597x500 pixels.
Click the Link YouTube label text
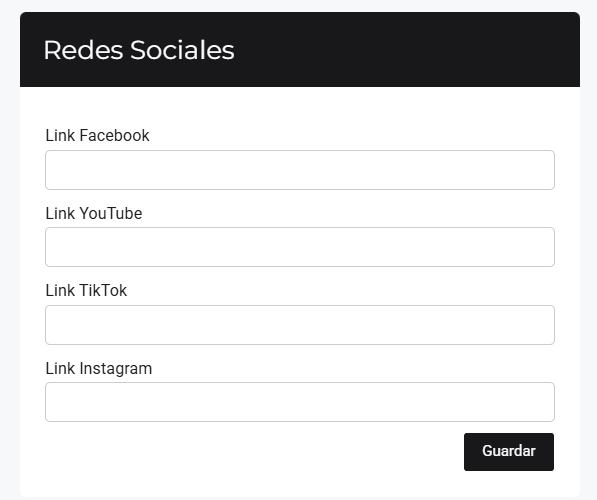[94, 213]
